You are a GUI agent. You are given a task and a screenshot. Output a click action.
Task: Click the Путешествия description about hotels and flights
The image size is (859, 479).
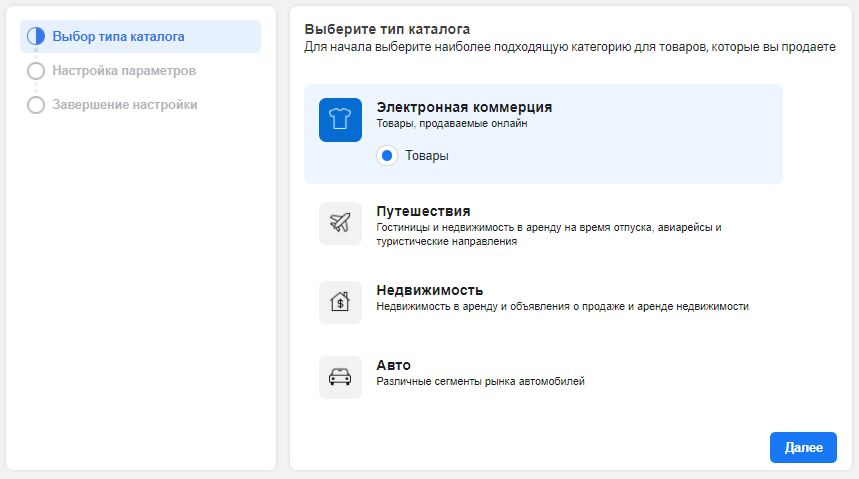tap(548, 234)
